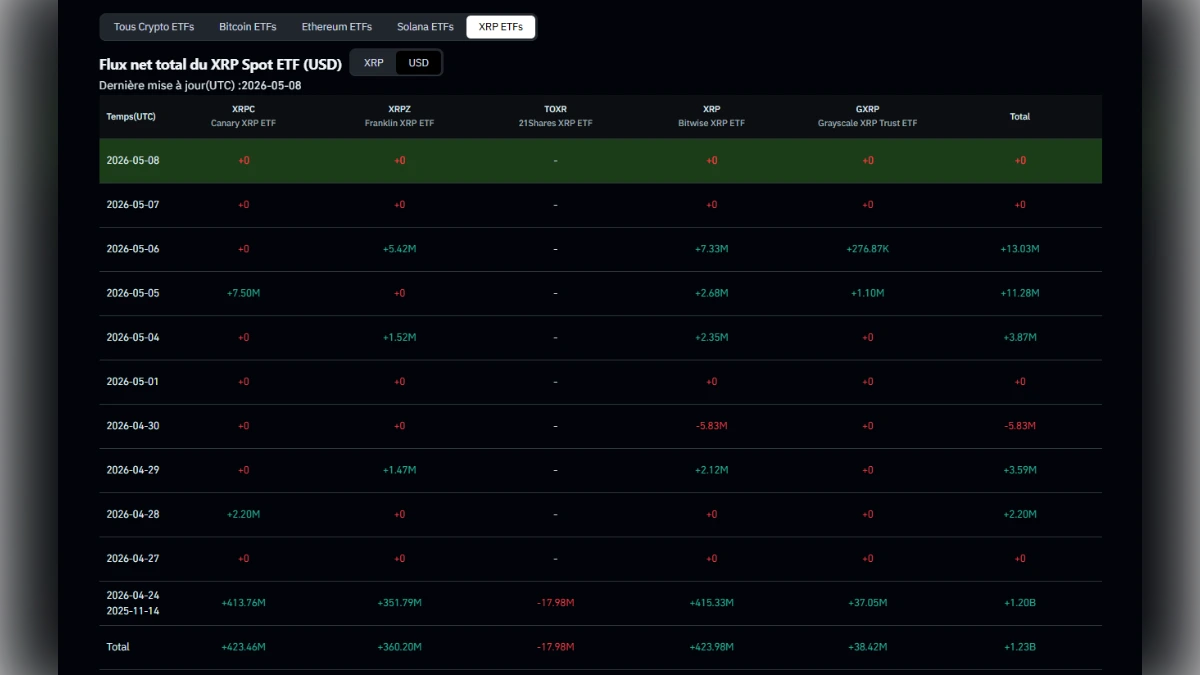Select the 2026-05-06 date cell
The height and width of the screenshot is (675, 1200).
pos(133,249)
